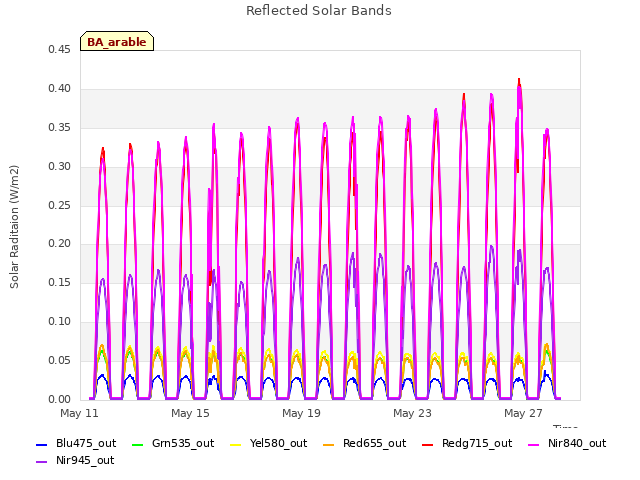Click the 0.15 y-axis tick label
Viewport: 640px width, 480px height.
click(60, 283)
